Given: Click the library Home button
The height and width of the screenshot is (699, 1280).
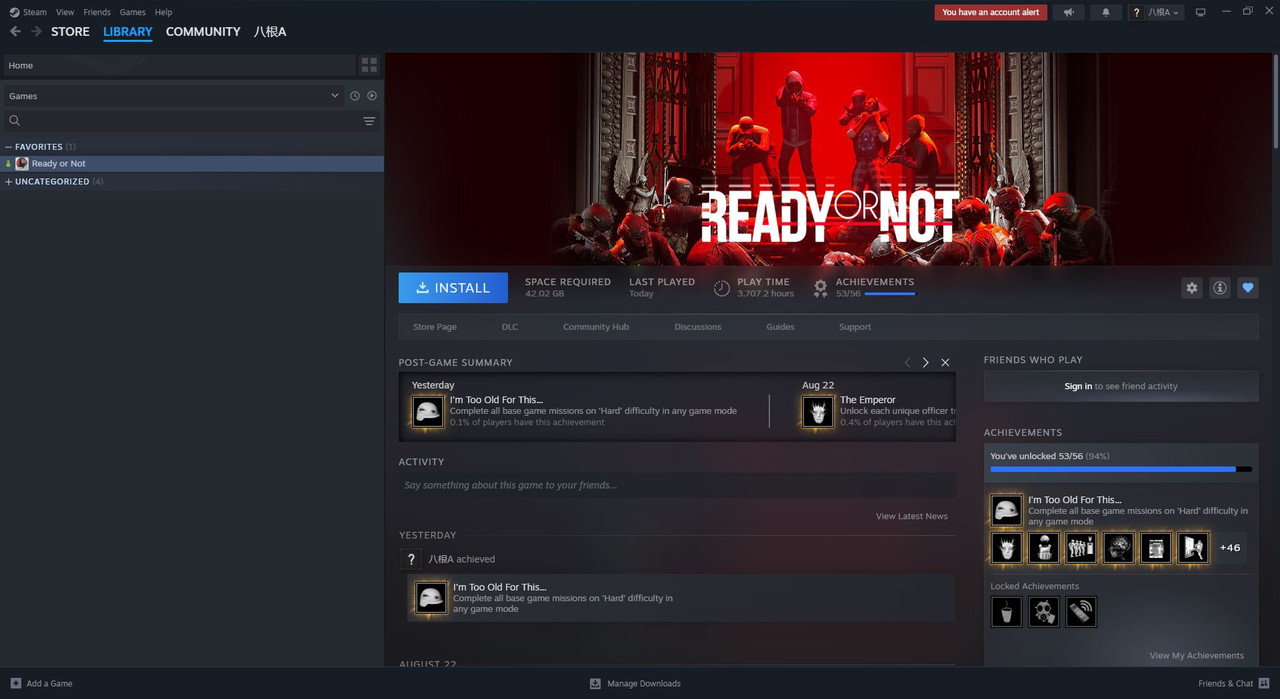Looking at the screenshot, I should click(179, 65).
